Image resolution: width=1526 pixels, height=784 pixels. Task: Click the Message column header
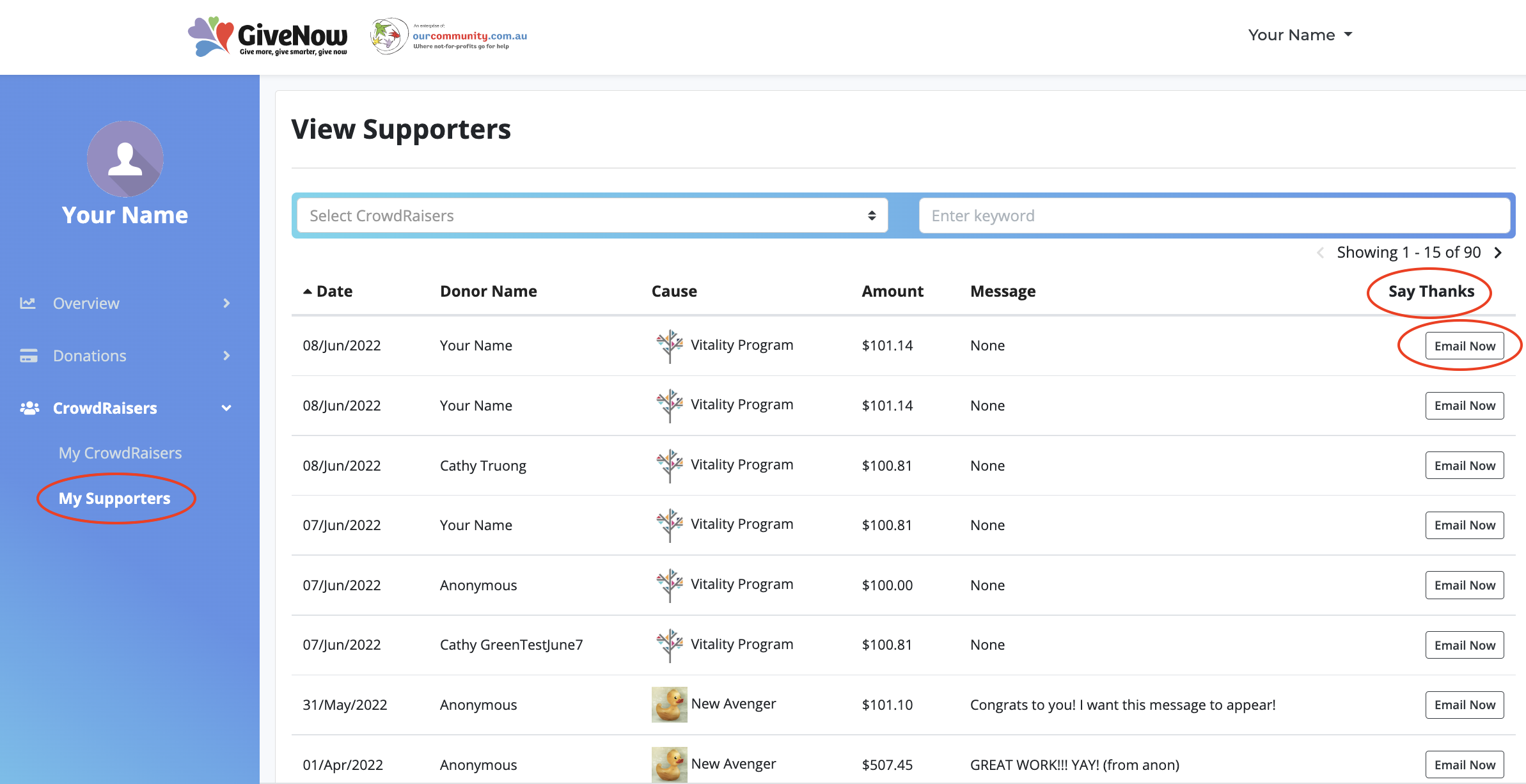pyautogui.click(x=1003, y=292)
